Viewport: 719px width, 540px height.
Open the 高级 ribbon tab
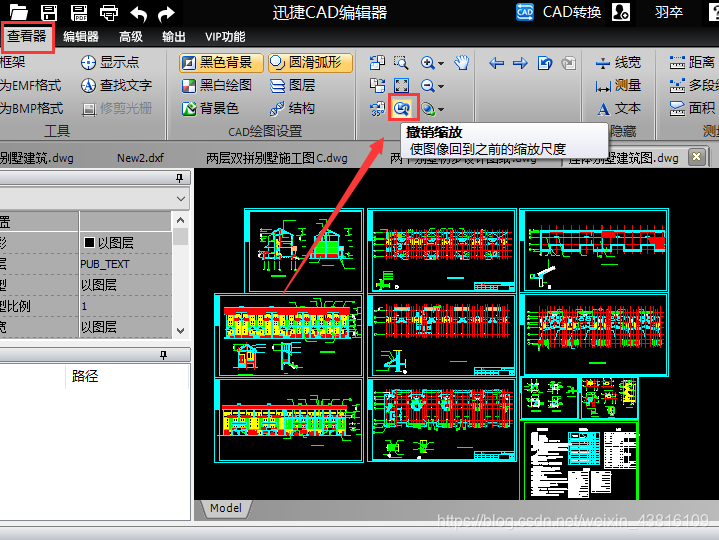[x=131, y=37]
